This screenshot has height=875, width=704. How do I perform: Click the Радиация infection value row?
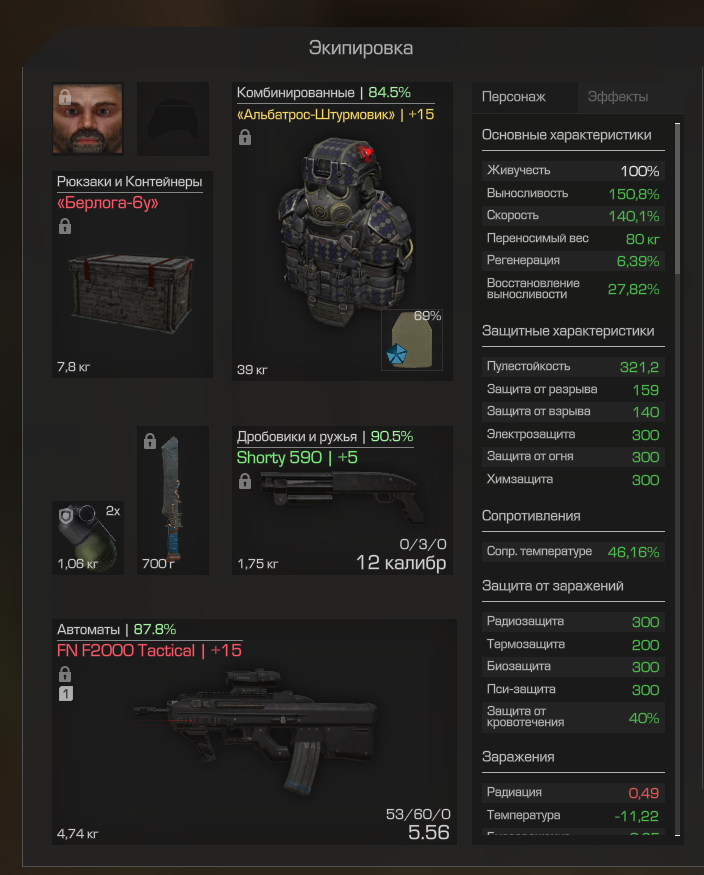coord(573,792)
